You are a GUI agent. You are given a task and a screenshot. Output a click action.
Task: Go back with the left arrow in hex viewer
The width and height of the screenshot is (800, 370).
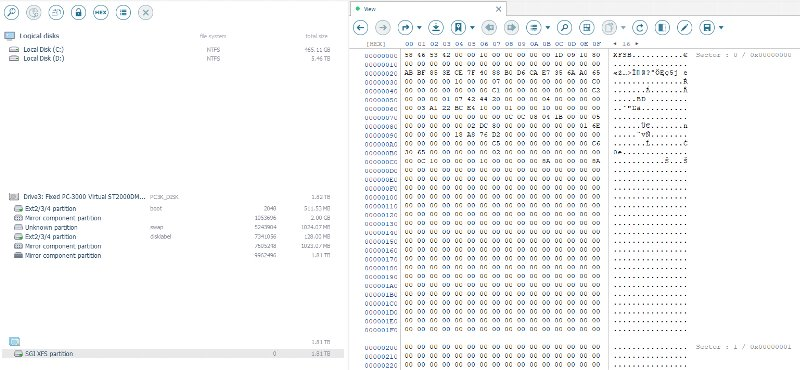click(360, 27)
